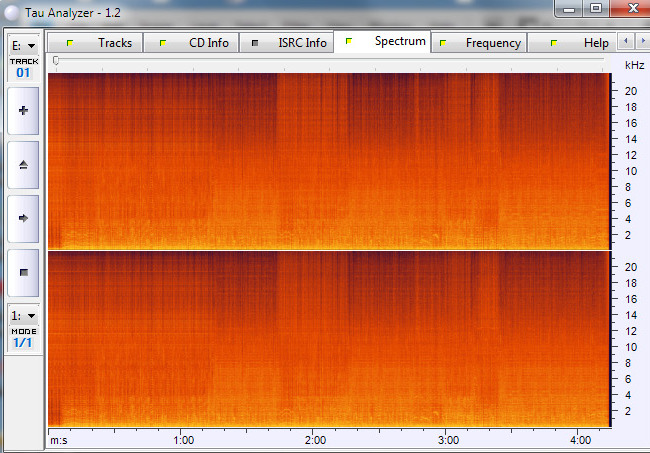This screenshot has width=650, height=453.
Task: Click the Tracks tab green indicator icon
Action: (70, 43)
